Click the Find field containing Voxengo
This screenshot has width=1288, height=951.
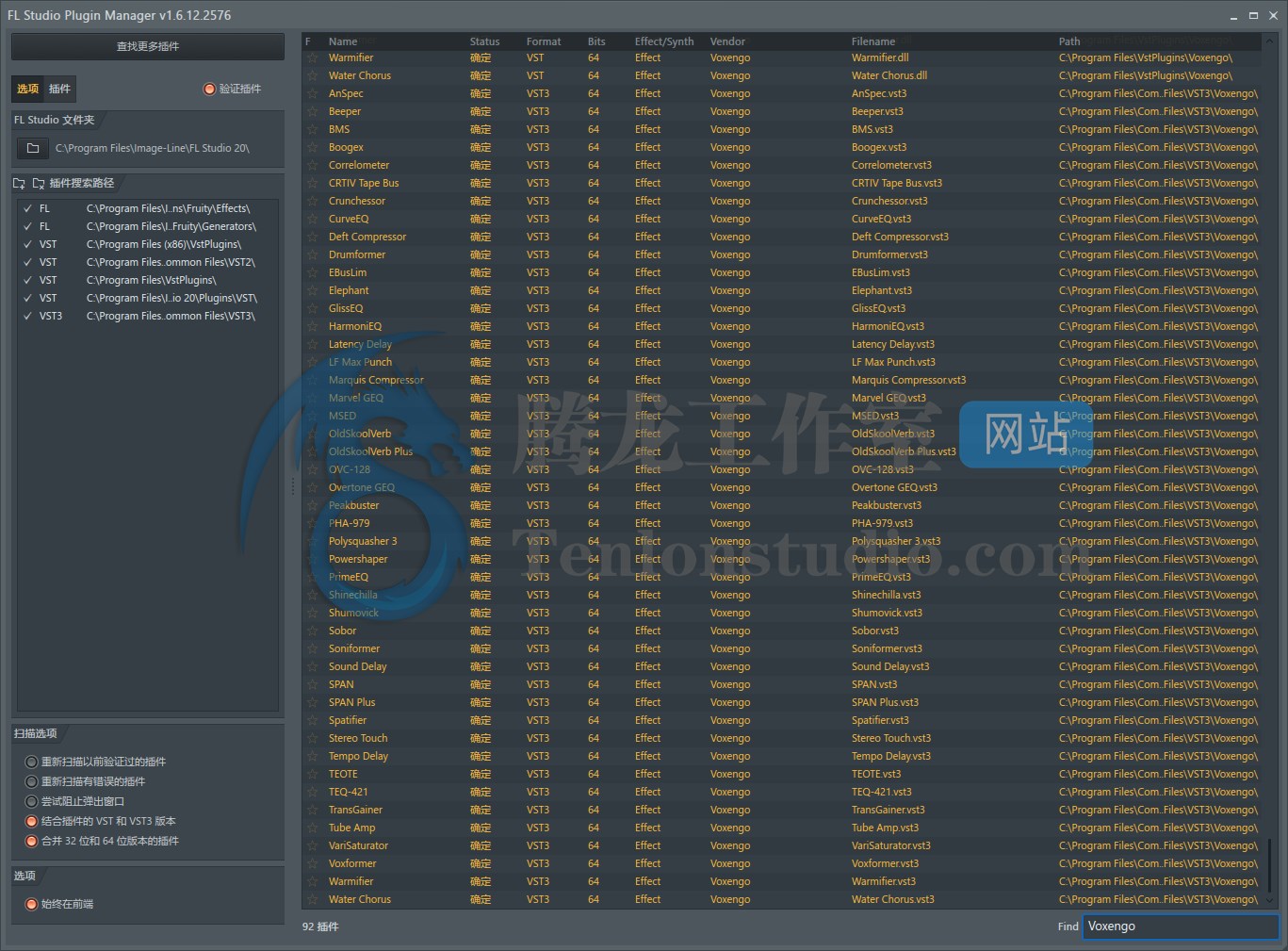tap(1181, 926)
